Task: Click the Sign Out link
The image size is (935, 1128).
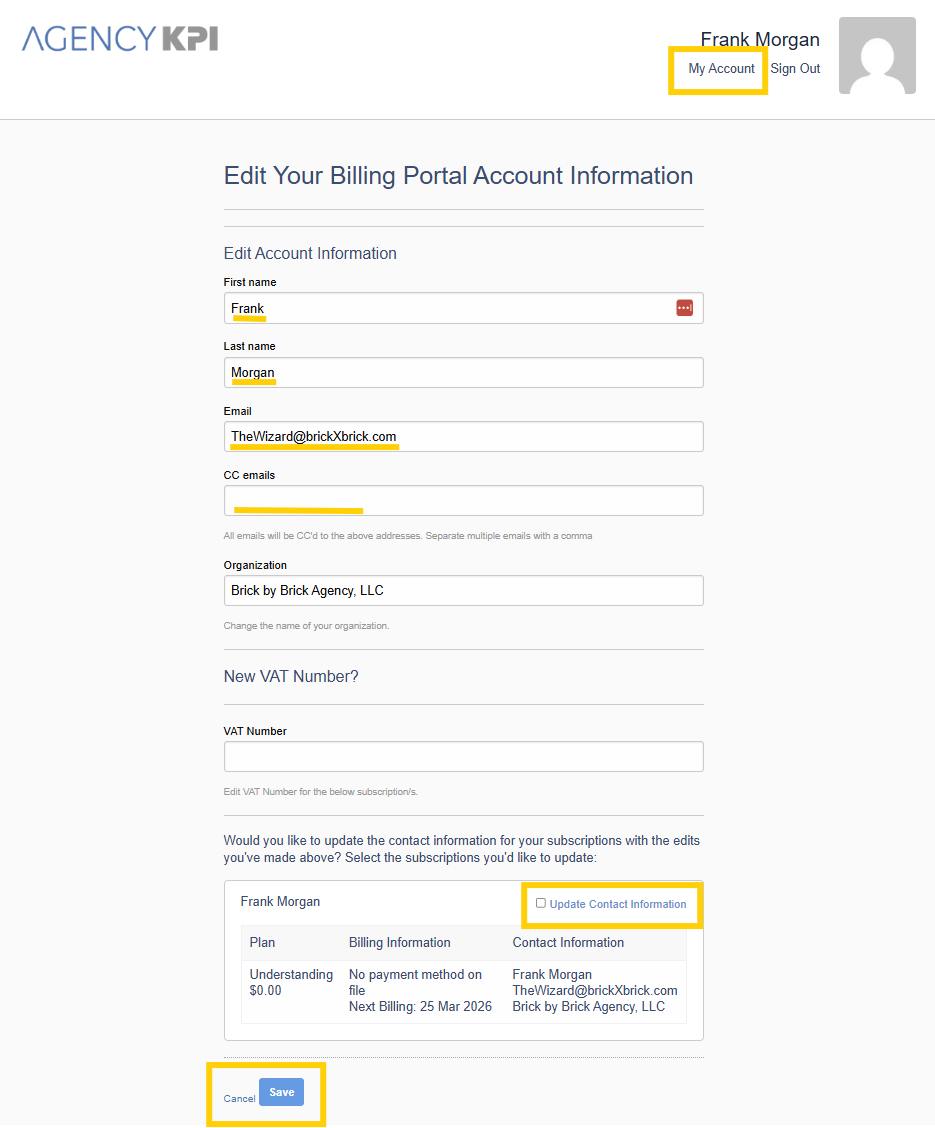Action: click(795, 69)
